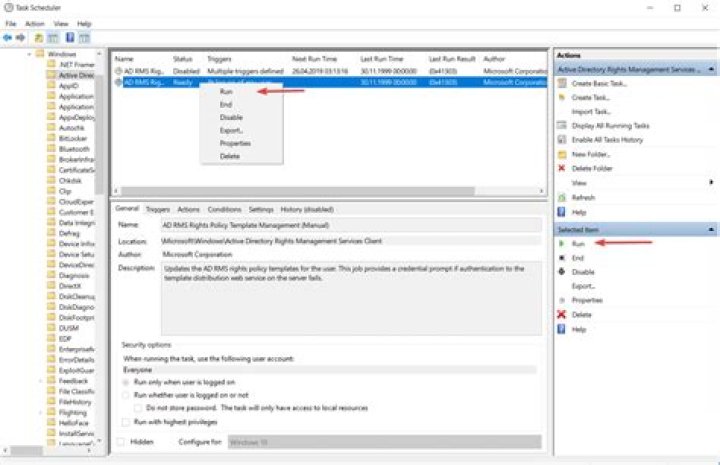Click the New Folder icon in Actions

click(562, 154)
